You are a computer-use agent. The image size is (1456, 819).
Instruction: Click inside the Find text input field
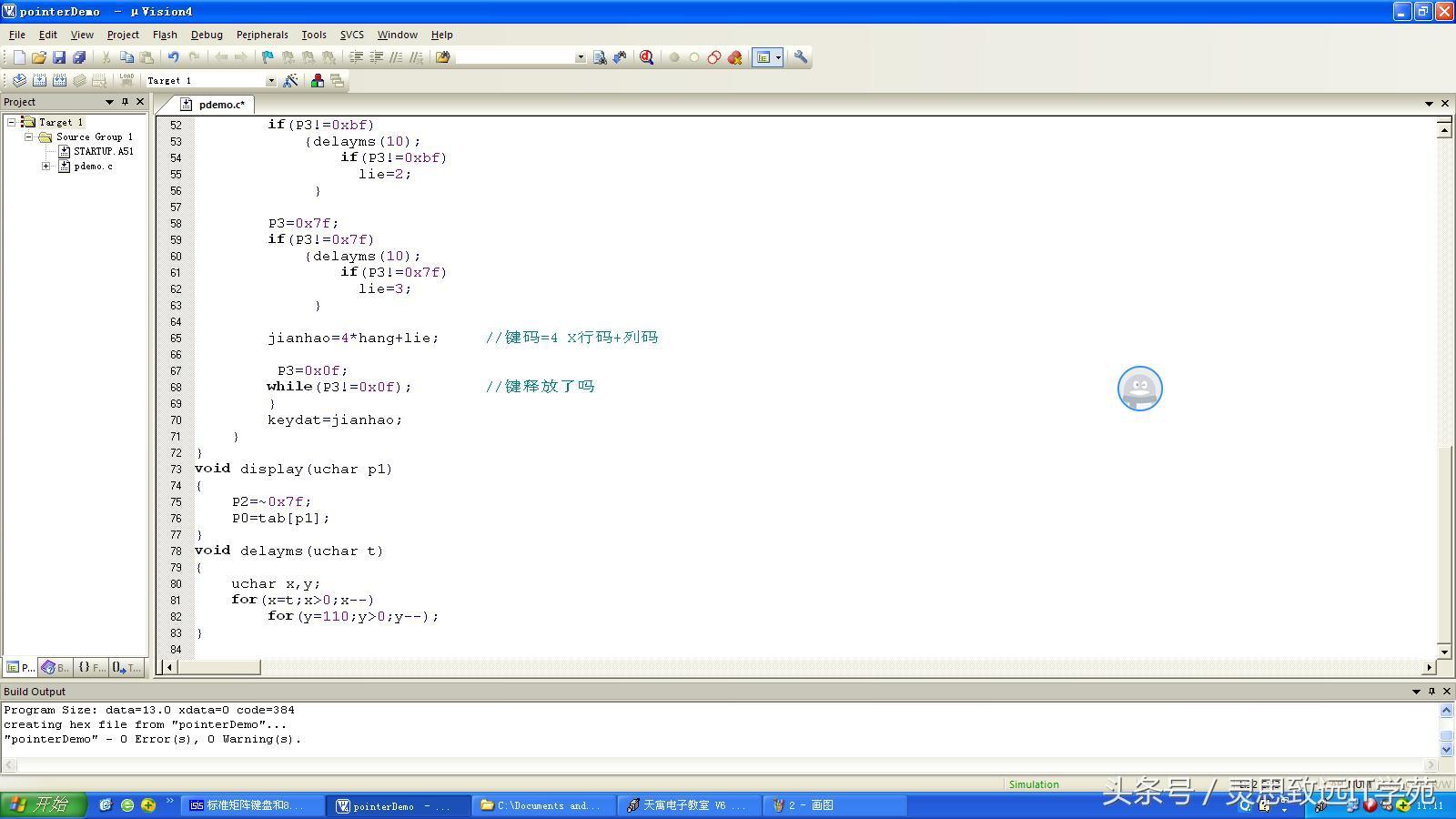tap(514, 57)
